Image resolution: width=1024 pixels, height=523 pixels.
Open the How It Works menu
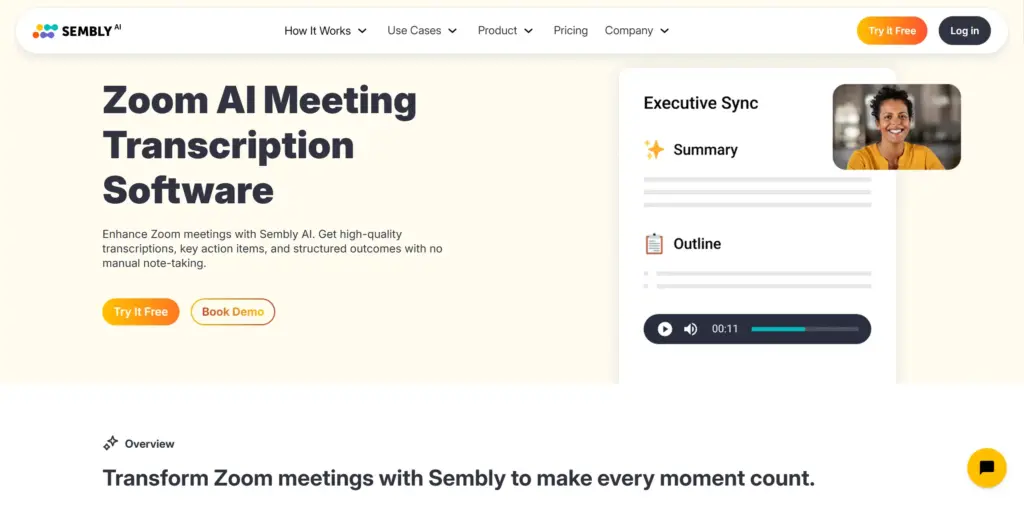[317, 31]
